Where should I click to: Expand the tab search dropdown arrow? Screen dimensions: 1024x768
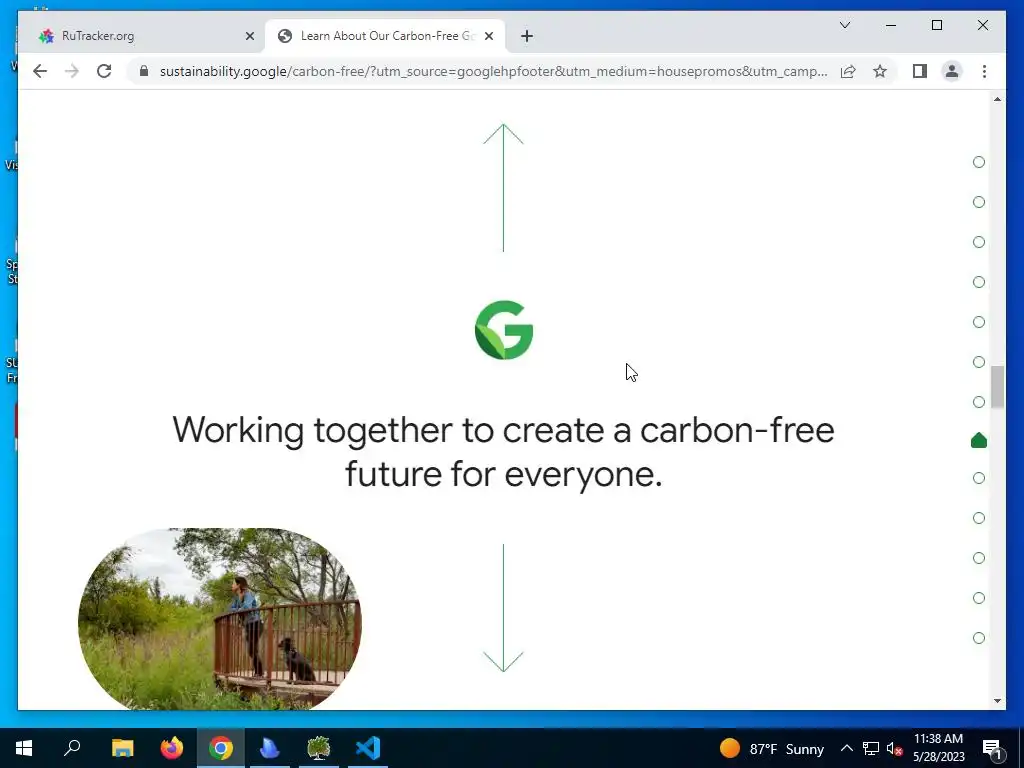(845, 25)
